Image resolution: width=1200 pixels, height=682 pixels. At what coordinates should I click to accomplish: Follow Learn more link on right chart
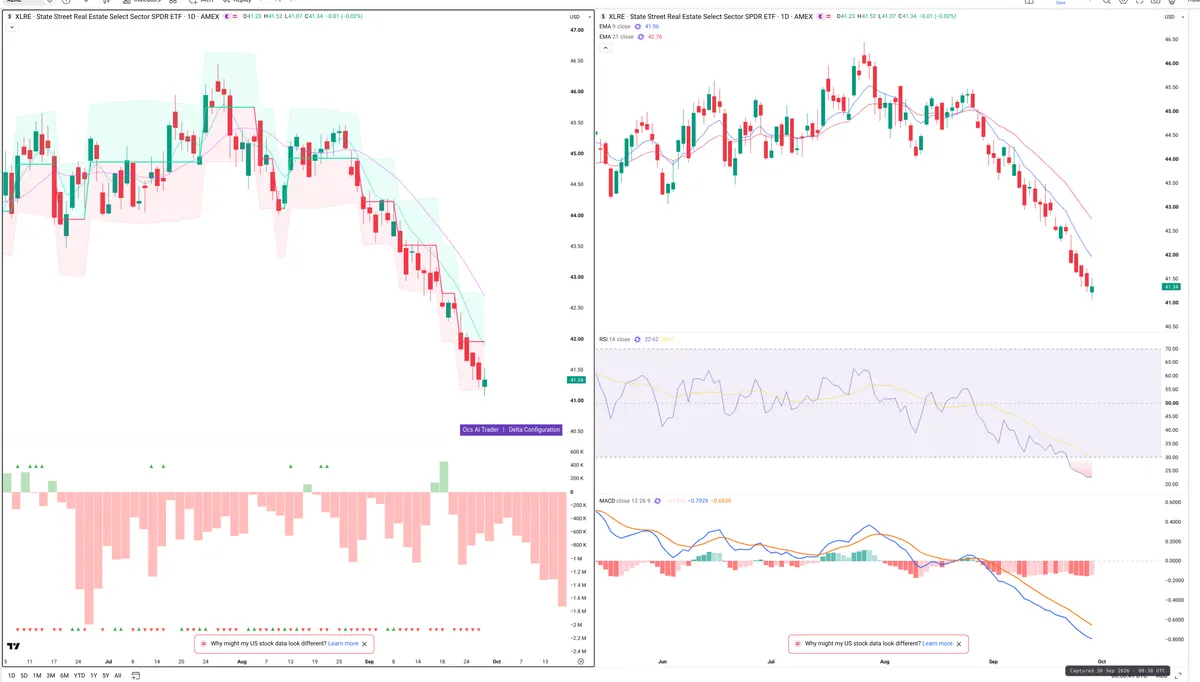pyautogui.click(x=937, y=644)
